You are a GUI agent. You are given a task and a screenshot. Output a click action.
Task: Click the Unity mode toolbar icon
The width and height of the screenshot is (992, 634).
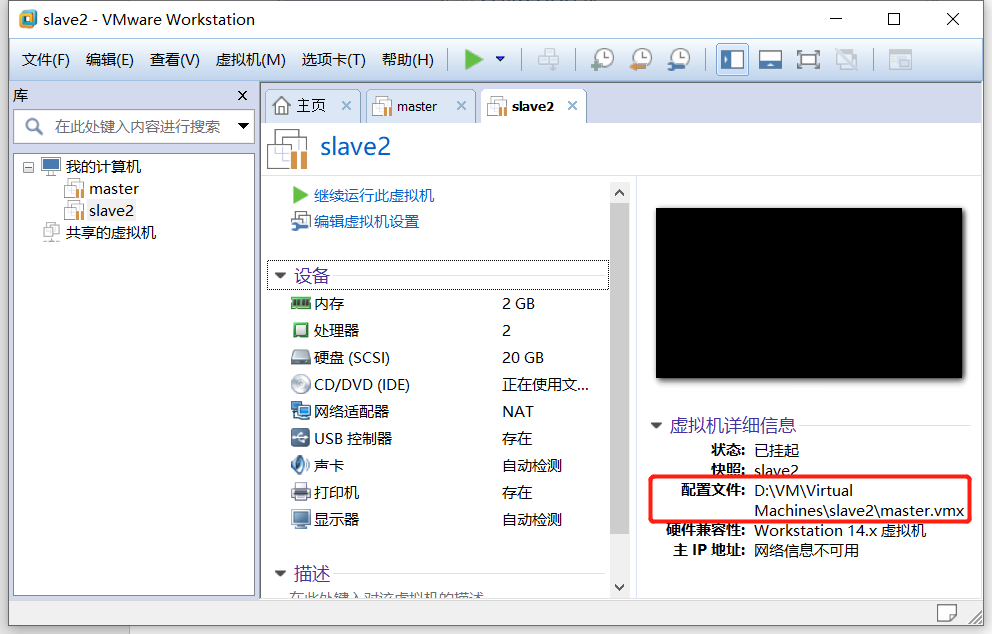(x=846, y=60)
